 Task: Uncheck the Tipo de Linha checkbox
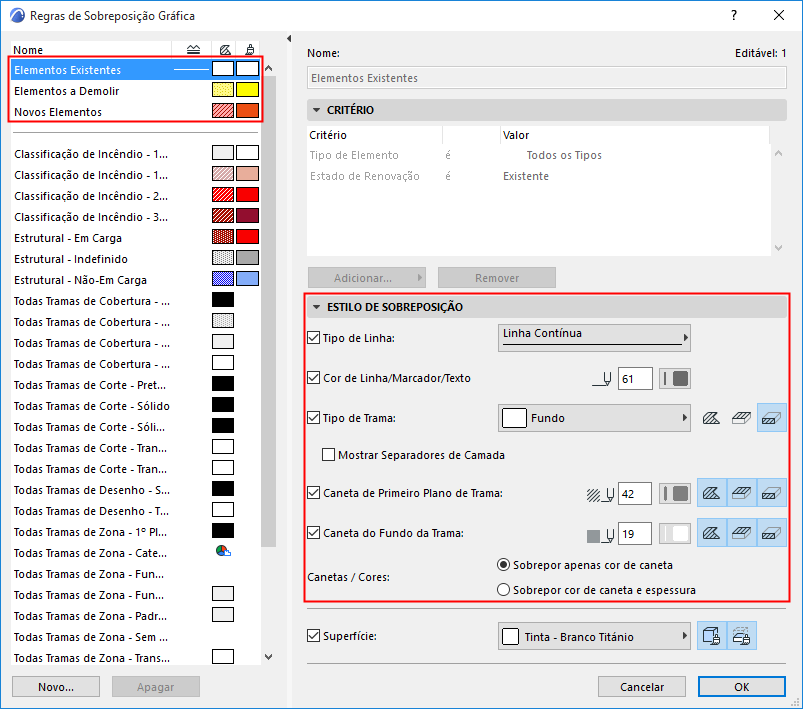click(313, 338)
